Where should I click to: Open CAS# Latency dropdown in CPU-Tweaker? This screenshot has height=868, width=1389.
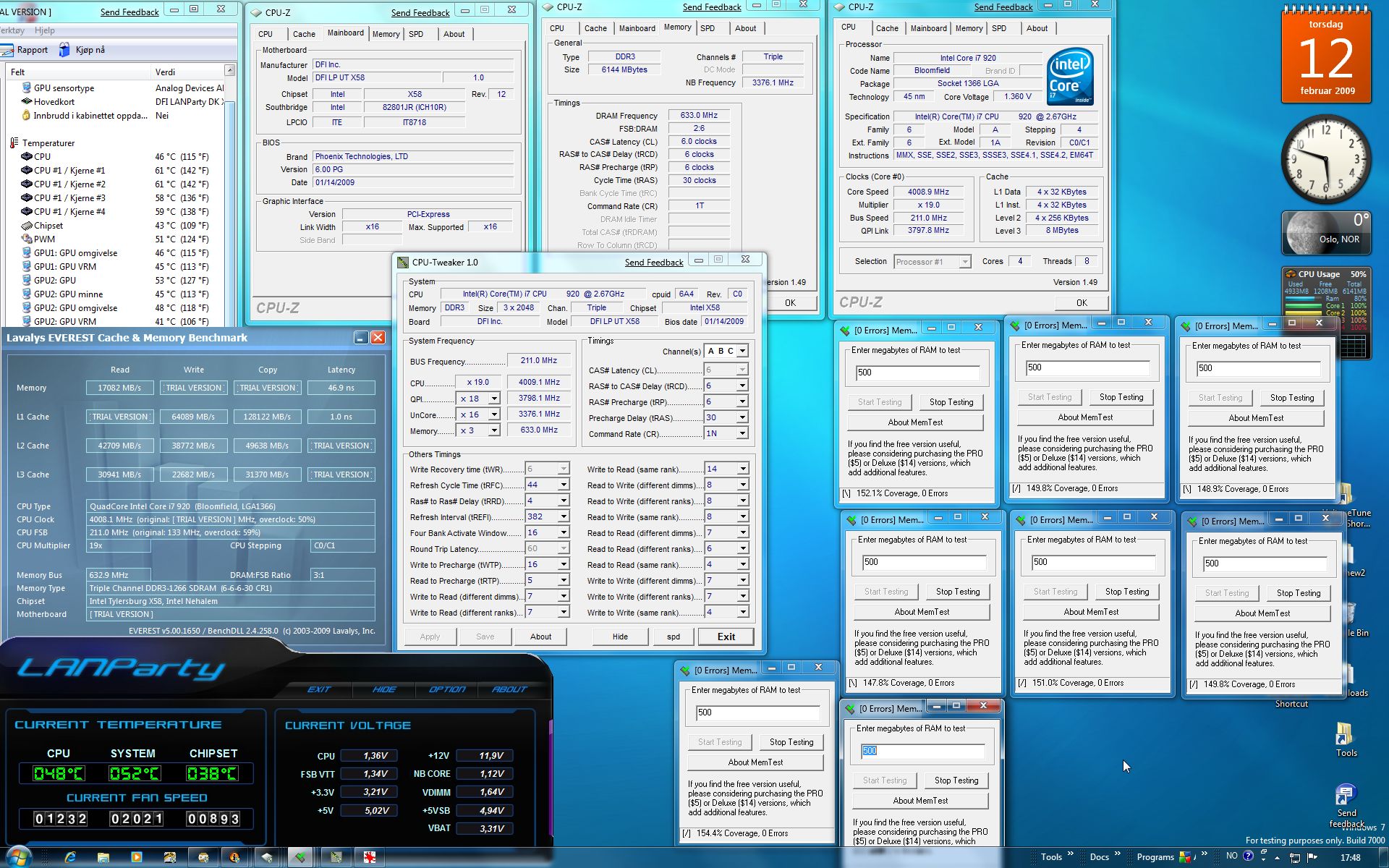[742, 370]
